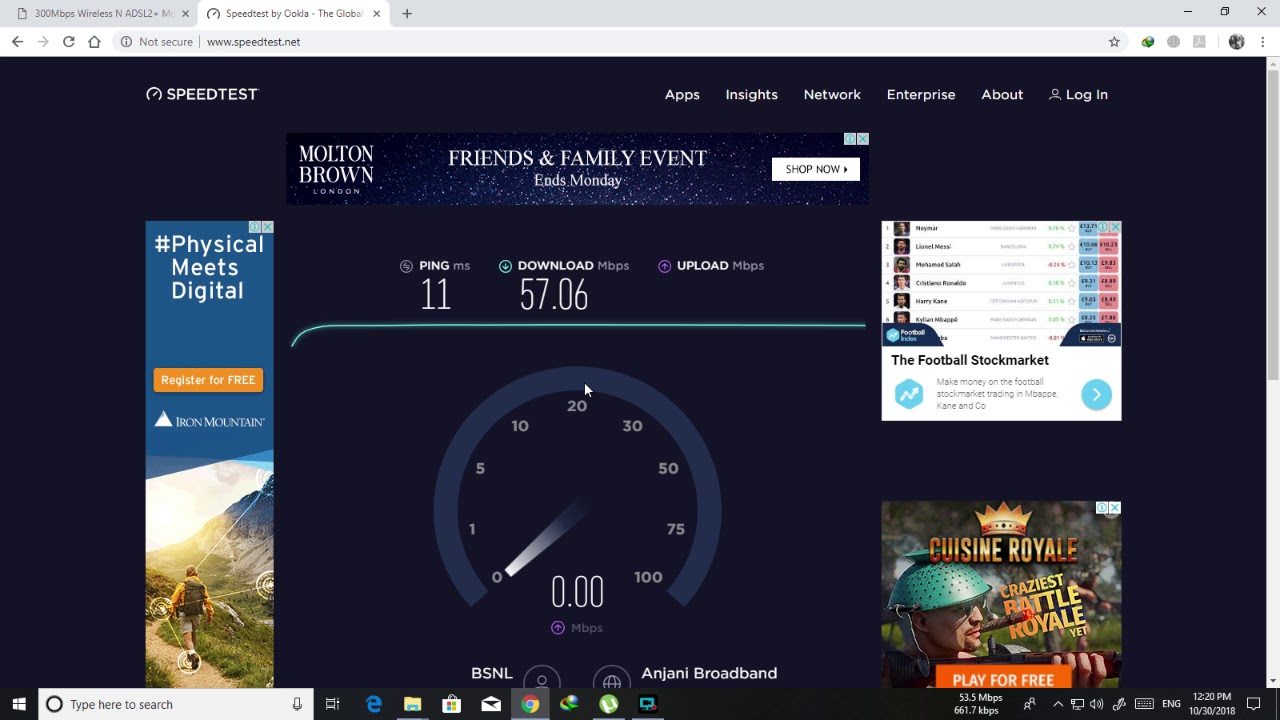This screenshot has height=720, width=1280.
Task: Click Log In link
Action: [x=1078, y=94]
